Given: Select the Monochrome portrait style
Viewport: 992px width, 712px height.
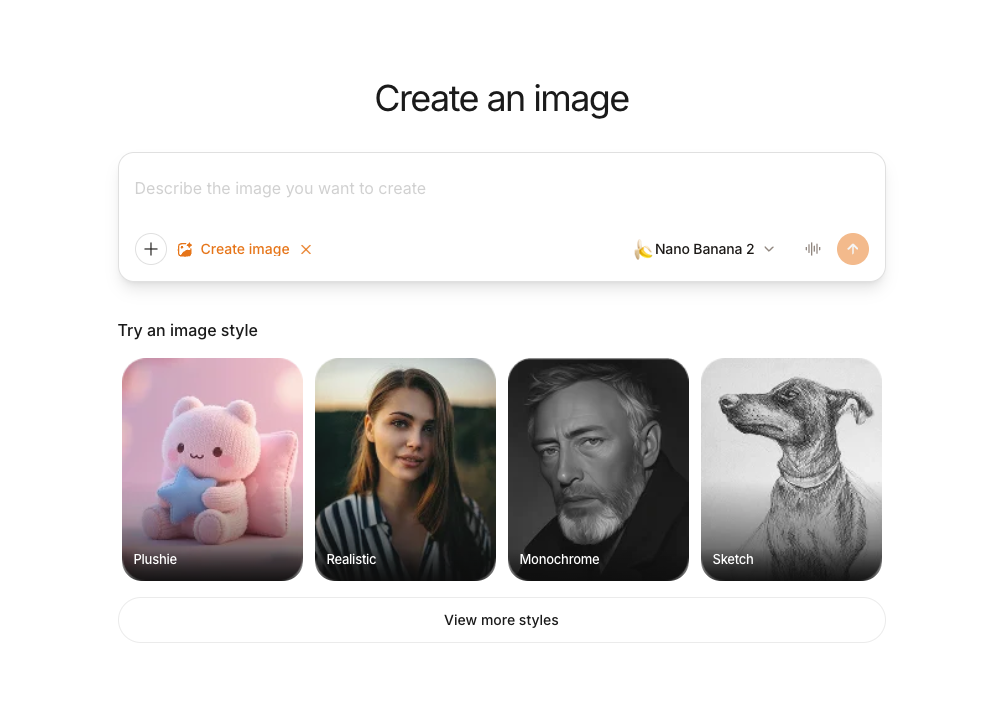Looking at the screenshot, I should click(x=598, y=469).
